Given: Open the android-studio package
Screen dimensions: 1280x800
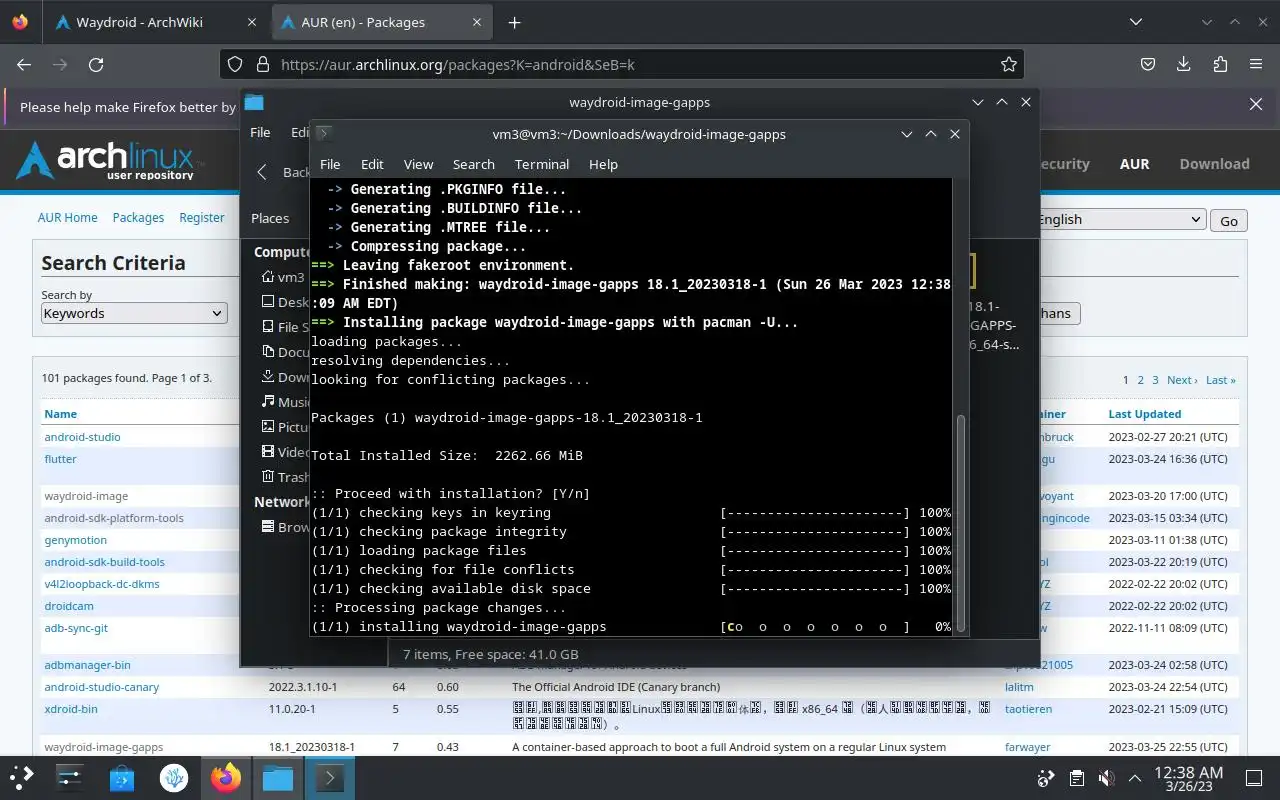Looking at the screenshot, I should 82,437.
